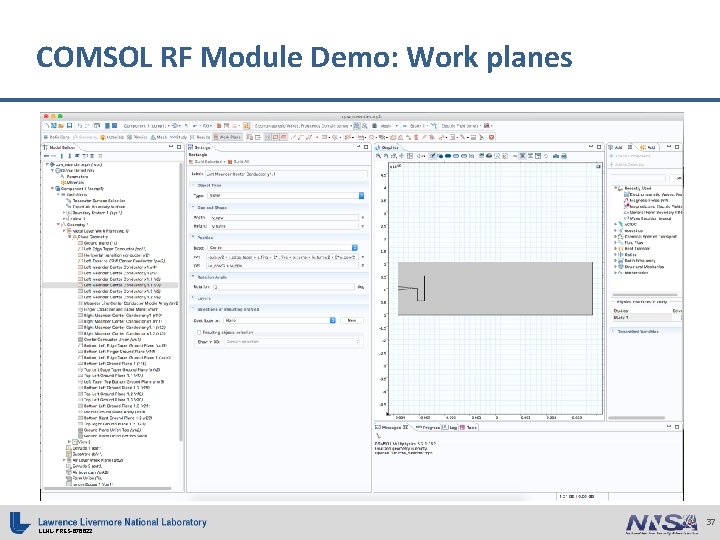Click the Add Physics search field
720x540 pixels.
637,177
